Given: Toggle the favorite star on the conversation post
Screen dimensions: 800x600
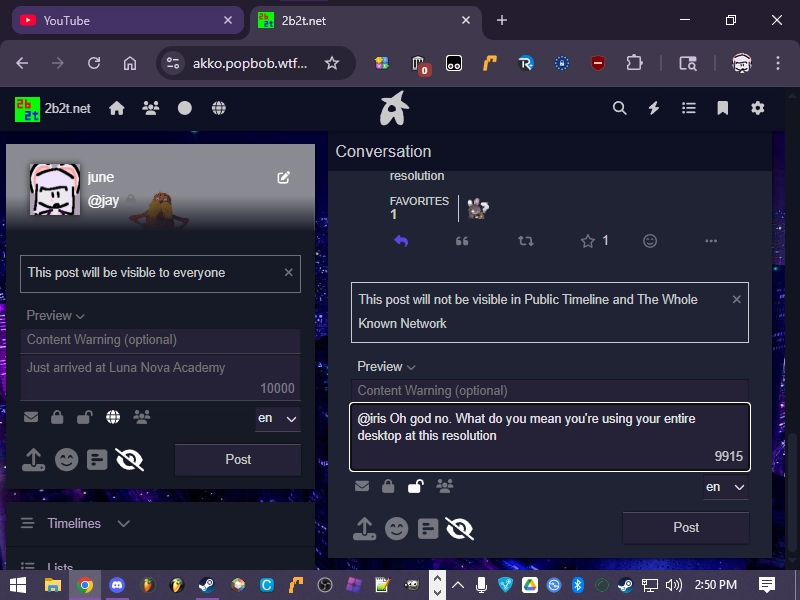Looking at the screenshot, I should tap(588, 241).
